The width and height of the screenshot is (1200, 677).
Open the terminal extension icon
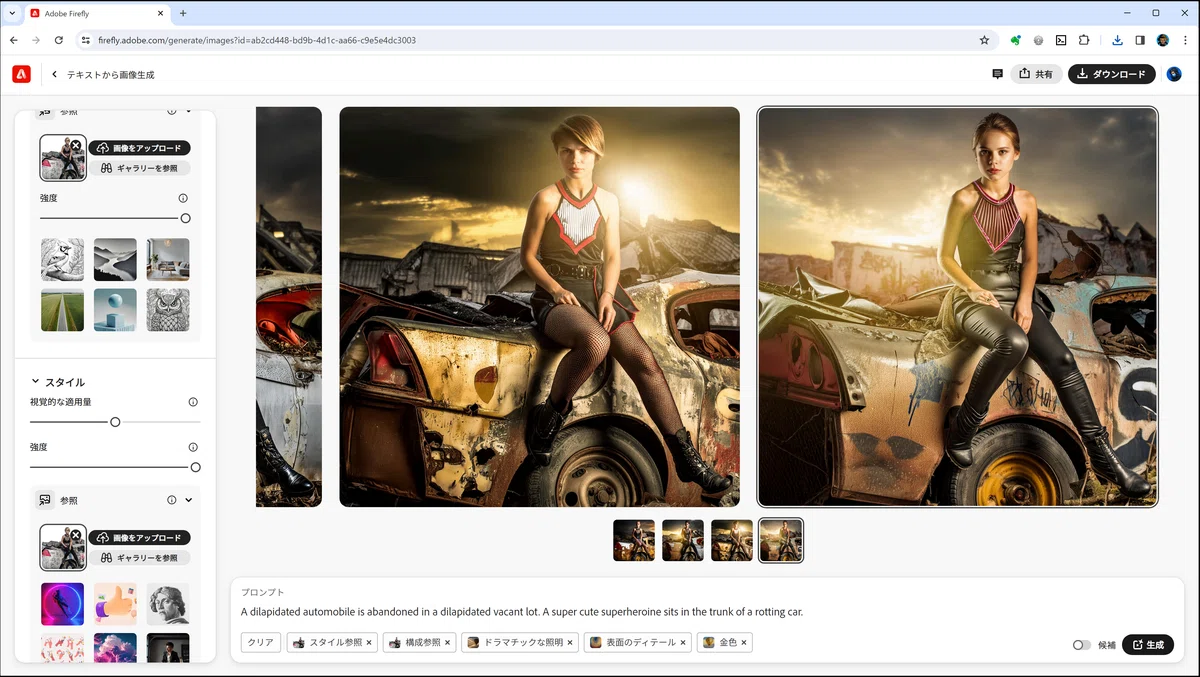pyautogui.click(x=1061, y=40)
